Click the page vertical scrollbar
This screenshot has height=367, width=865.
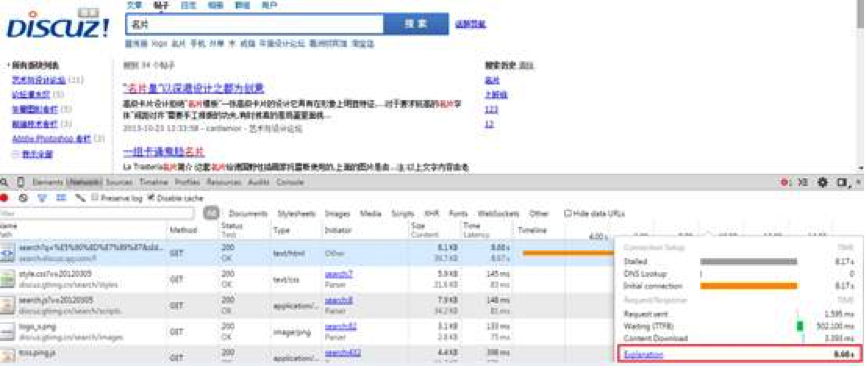(861, 86)
